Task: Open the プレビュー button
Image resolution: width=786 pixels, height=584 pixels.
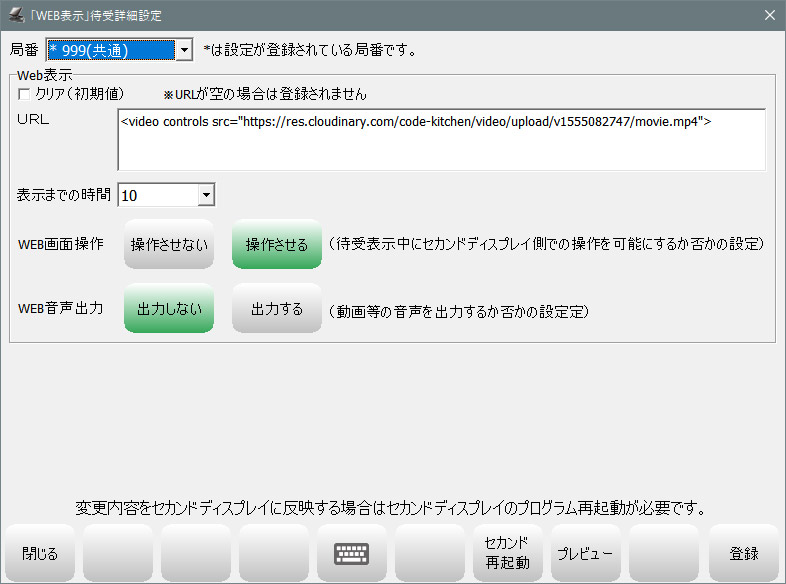Action: [x=585, y=553]
